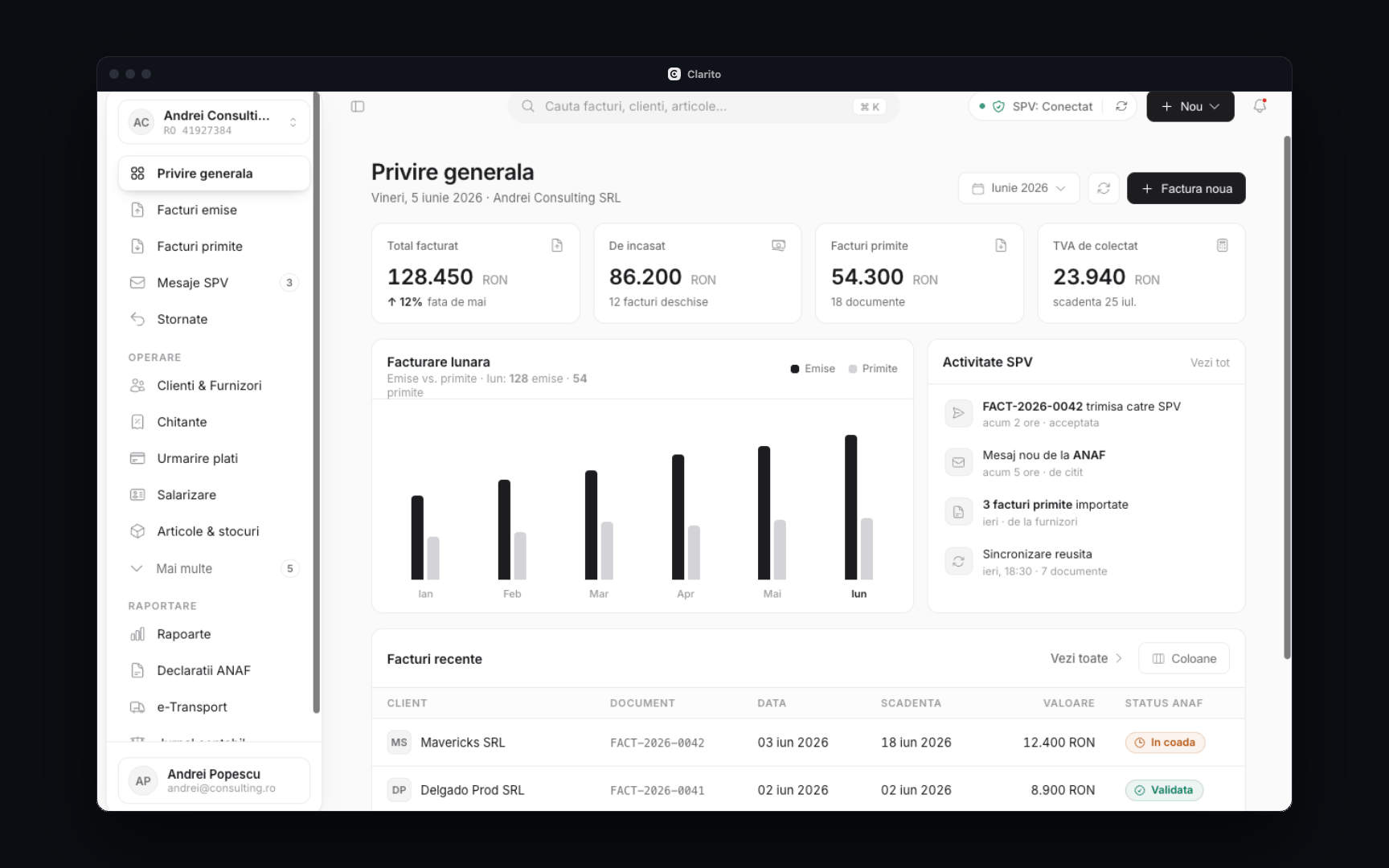Viewport: 1389px width, 868px height.
Task: Open Clienti & Furnizori
Action: click(x=214, y=386)
